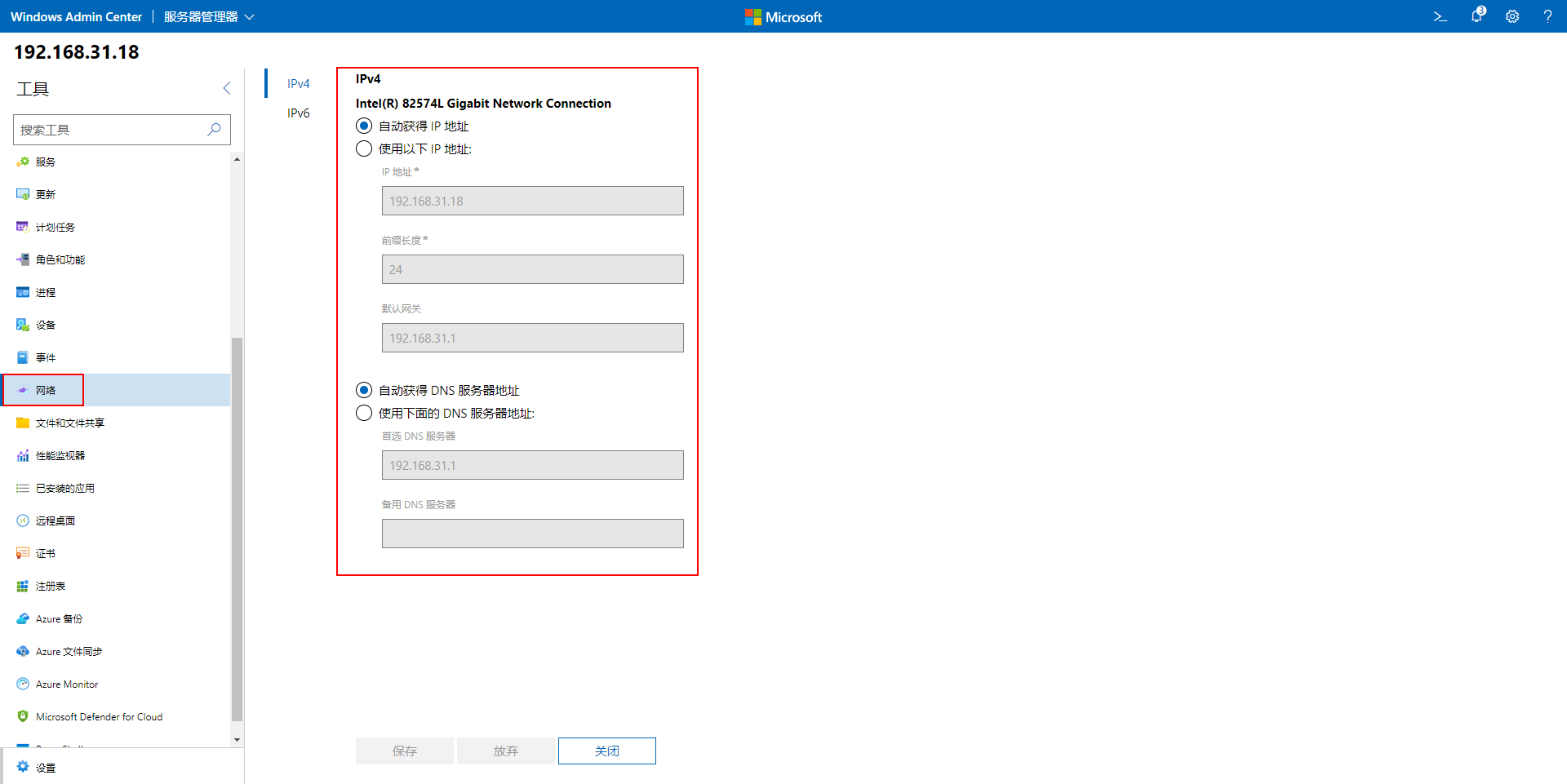
Task: Open the 文件和文件共享 folder icon
Action: coord(23,423)
